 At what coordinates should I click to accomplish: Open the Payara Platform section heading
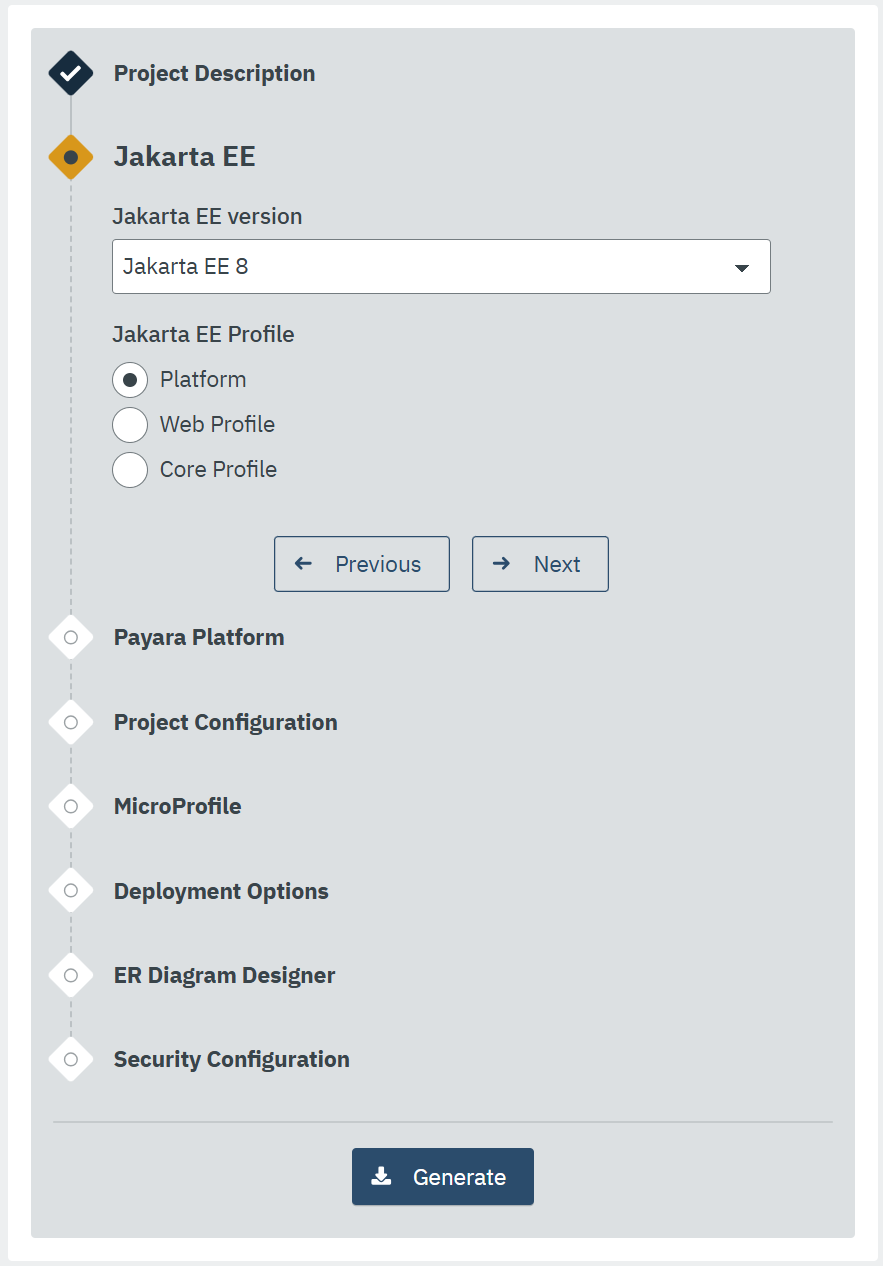click(198, 637)
